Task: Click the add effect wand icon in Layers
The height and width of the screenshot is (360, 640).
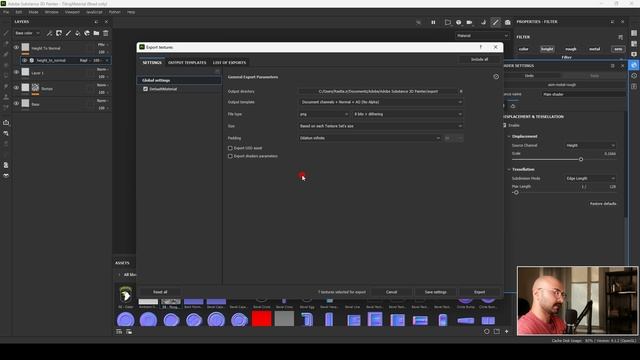Action: coord(49,33)
